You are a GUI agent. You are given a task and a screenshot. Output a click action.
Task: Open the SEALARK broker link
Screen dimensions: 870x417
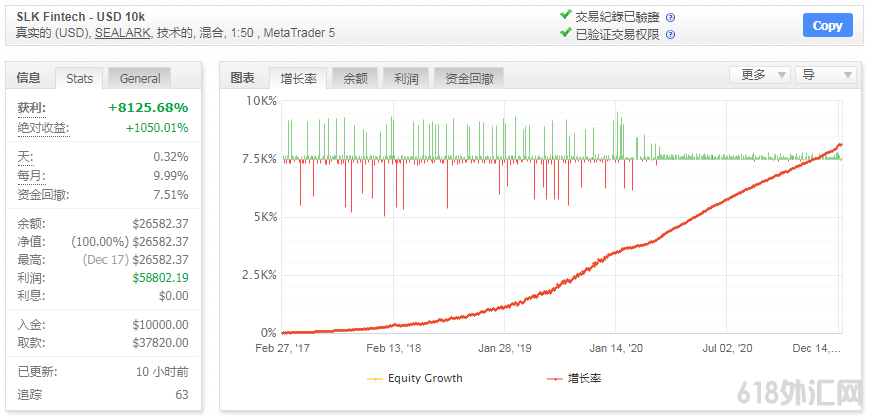point(122,33)
